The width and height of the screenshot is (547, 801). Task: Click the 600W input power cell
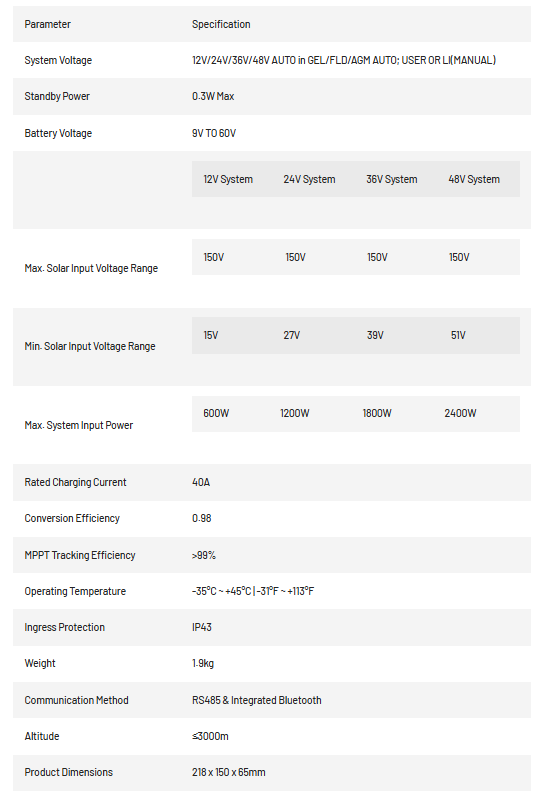click(x=216, y=413)
